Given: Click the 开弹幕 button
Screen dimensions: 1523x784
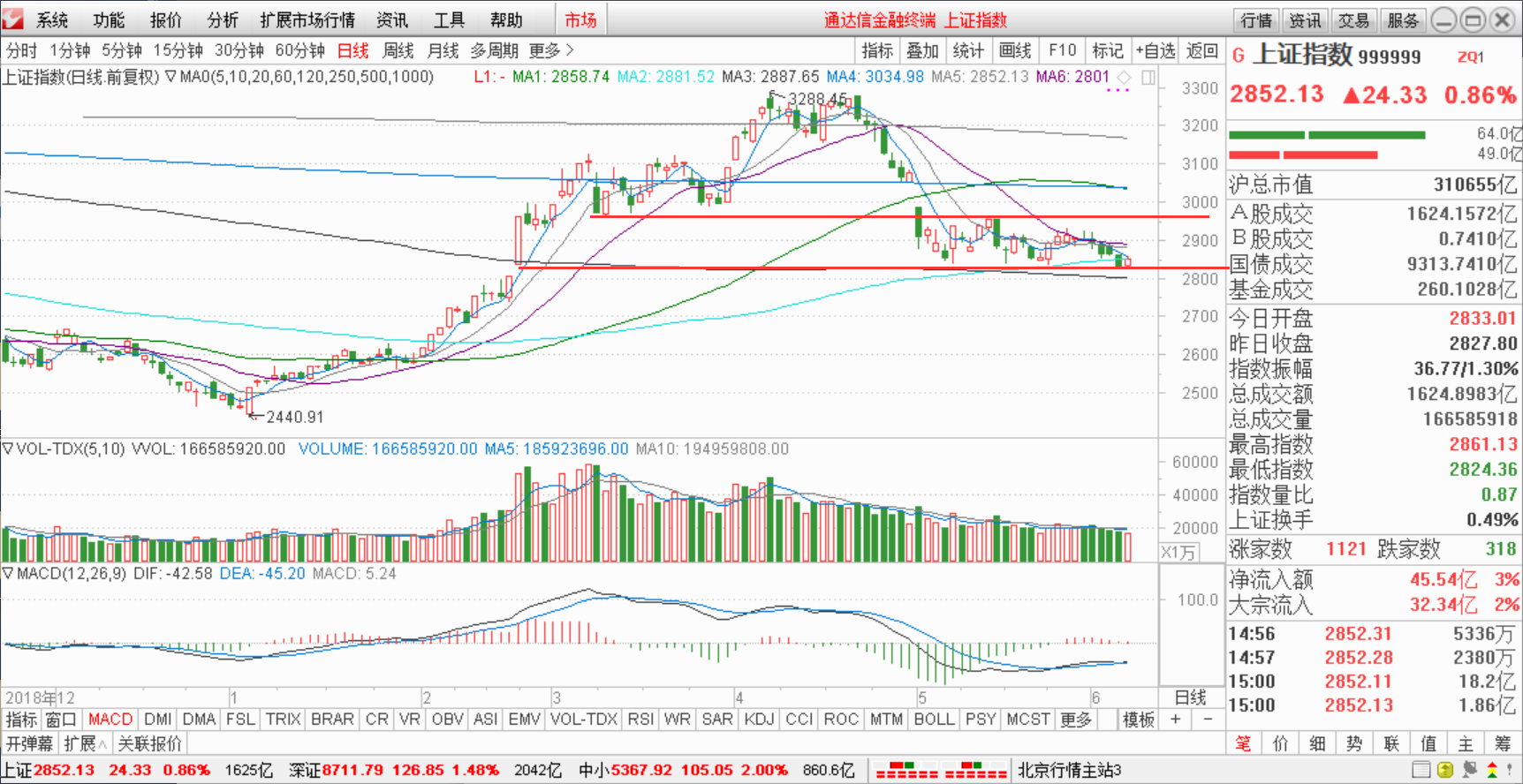Looking at the screenshot, I should coord(29,743).
